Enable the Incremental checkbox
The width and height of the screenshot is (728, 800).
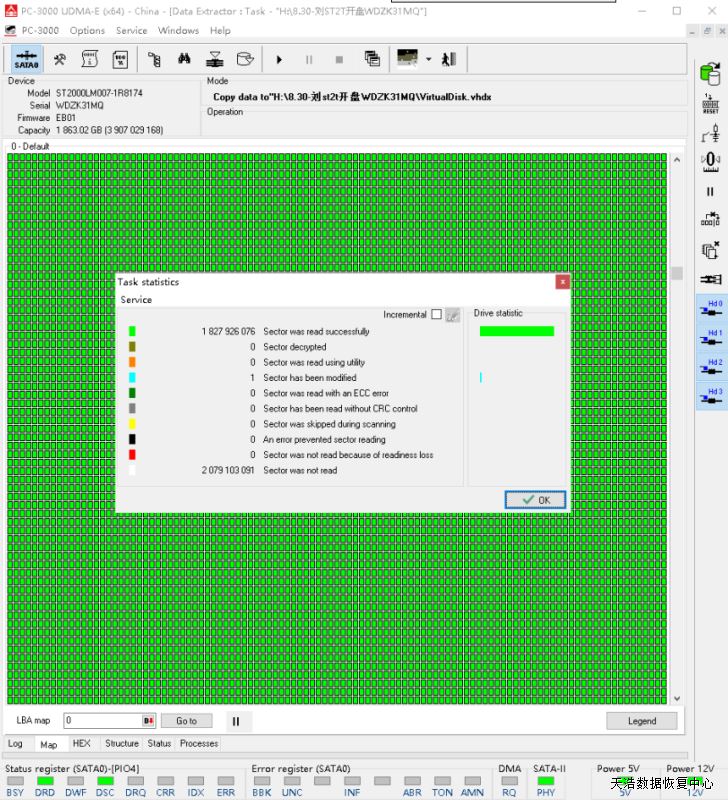tap(436, 314)
